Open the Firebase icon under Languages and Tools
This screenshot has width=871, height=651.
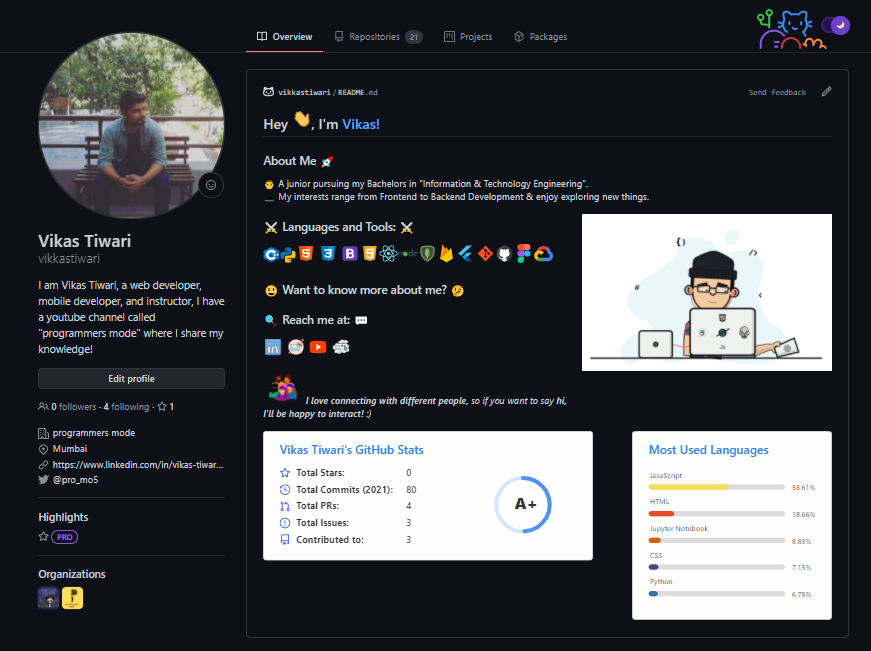(x=445, y=254)
